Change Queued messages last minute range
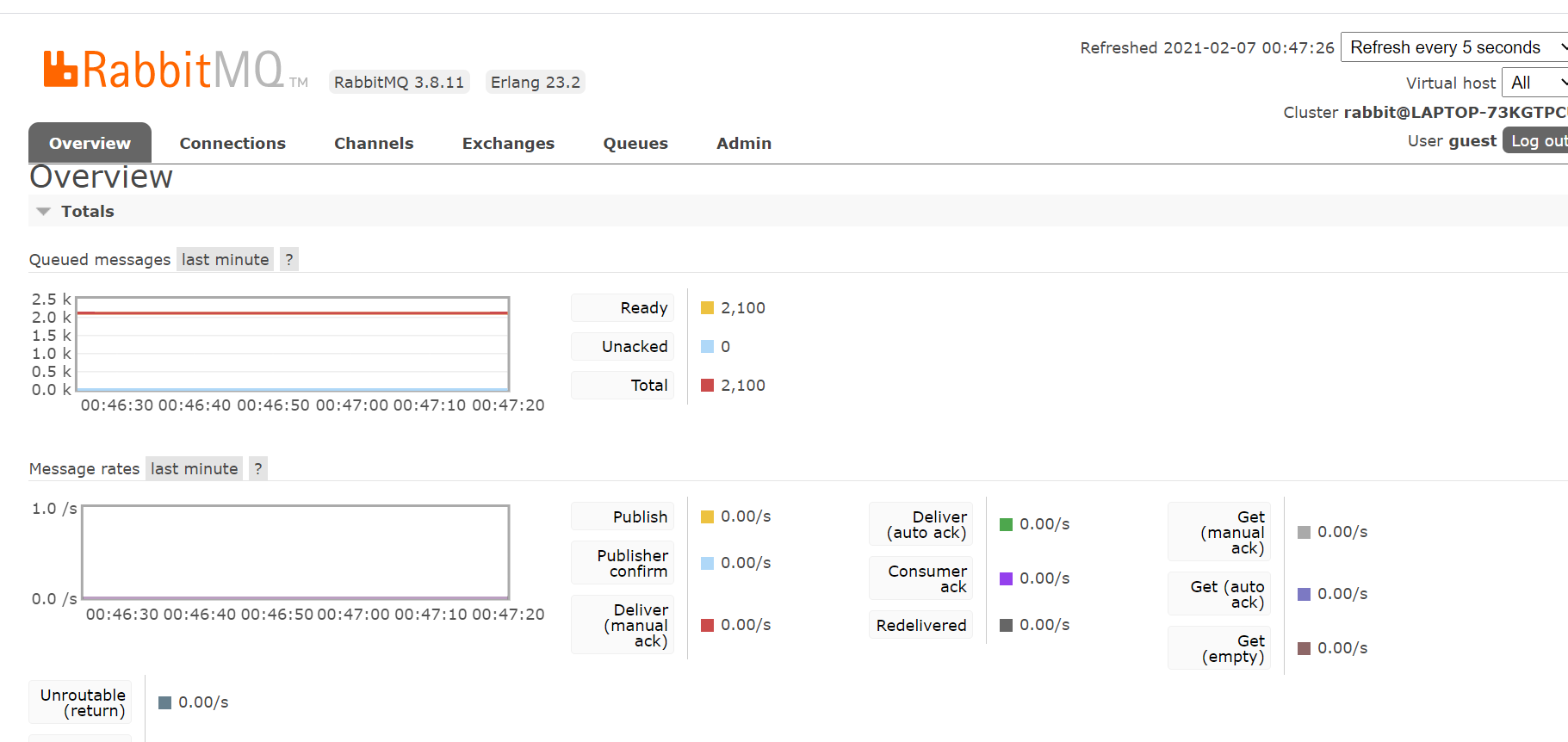Screen dimensions: 1568x742 click(226, 259)
